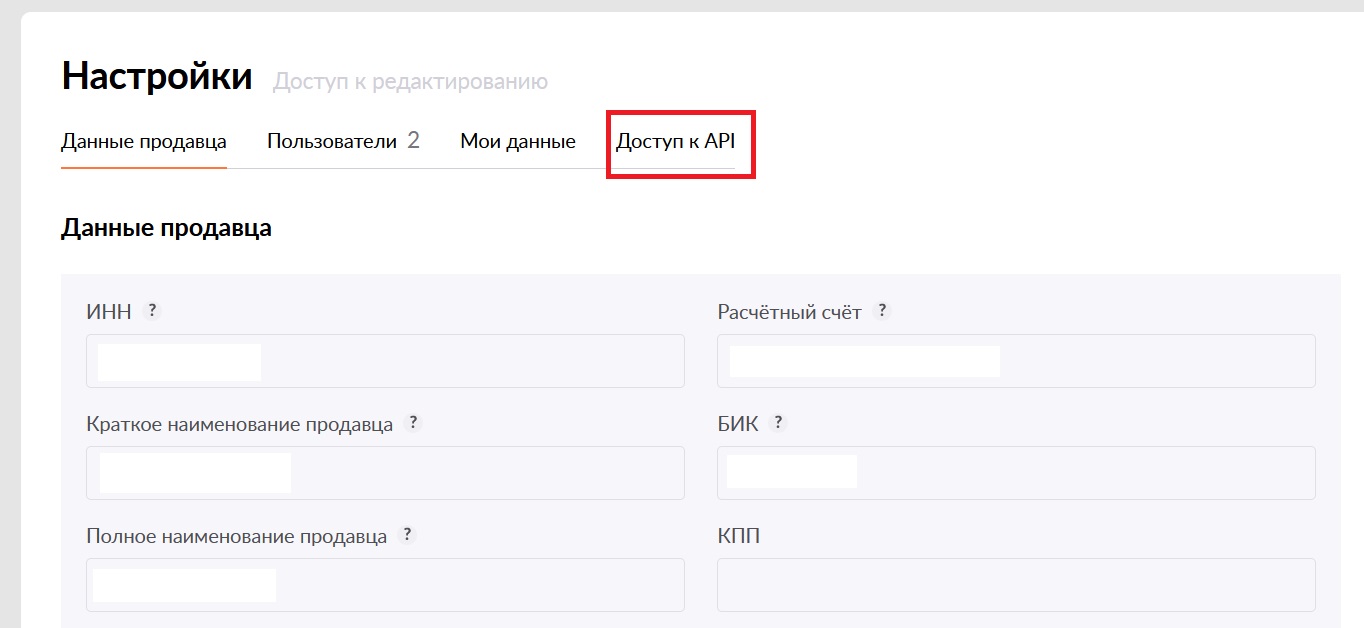The width and height of the screenshot is (1364, 628).
Task: Click the empty КПП input field
Action: pos(1016,585)
